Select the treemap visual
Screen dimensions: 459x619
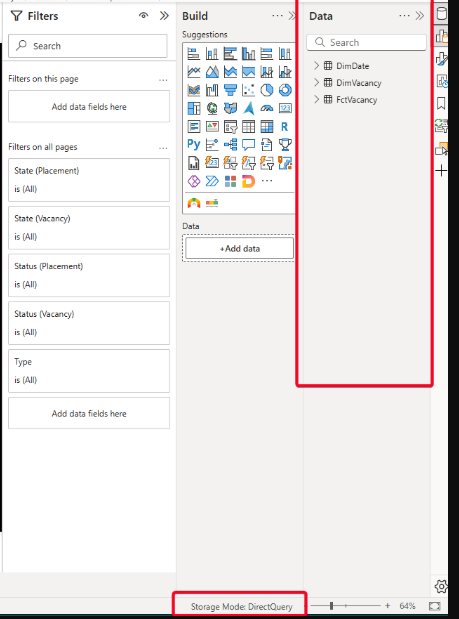tap(193, 108)
